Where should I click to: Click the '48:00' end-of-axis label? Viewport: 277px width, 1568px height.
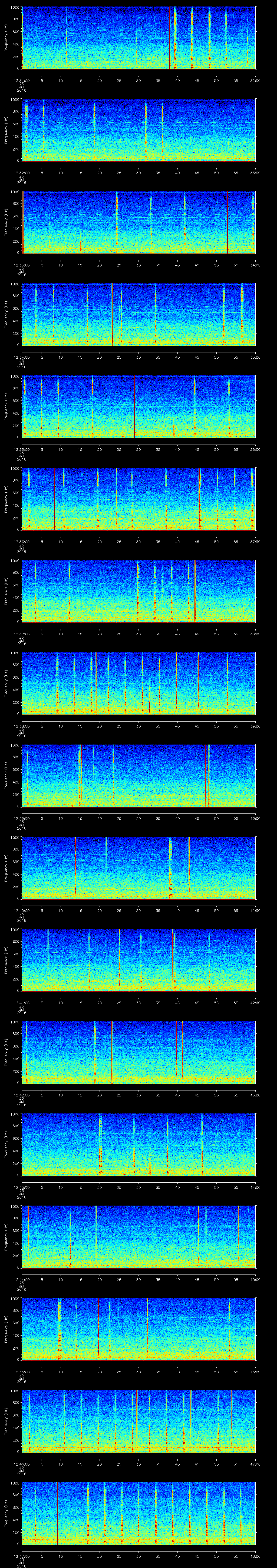(255, 1556)
